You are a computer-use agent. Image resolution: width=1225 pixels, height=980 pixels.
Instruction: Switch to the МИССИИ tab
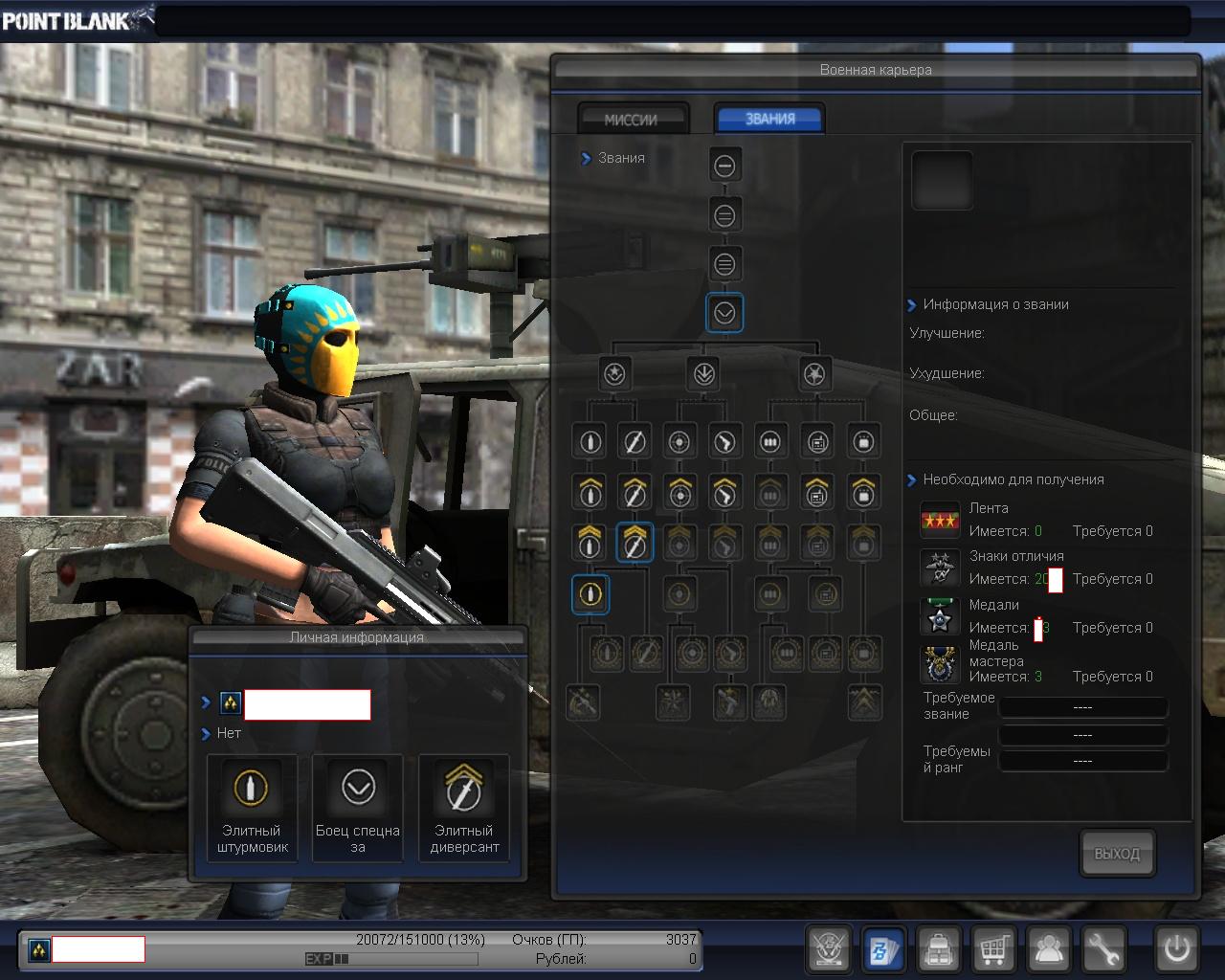coord(633,120)
